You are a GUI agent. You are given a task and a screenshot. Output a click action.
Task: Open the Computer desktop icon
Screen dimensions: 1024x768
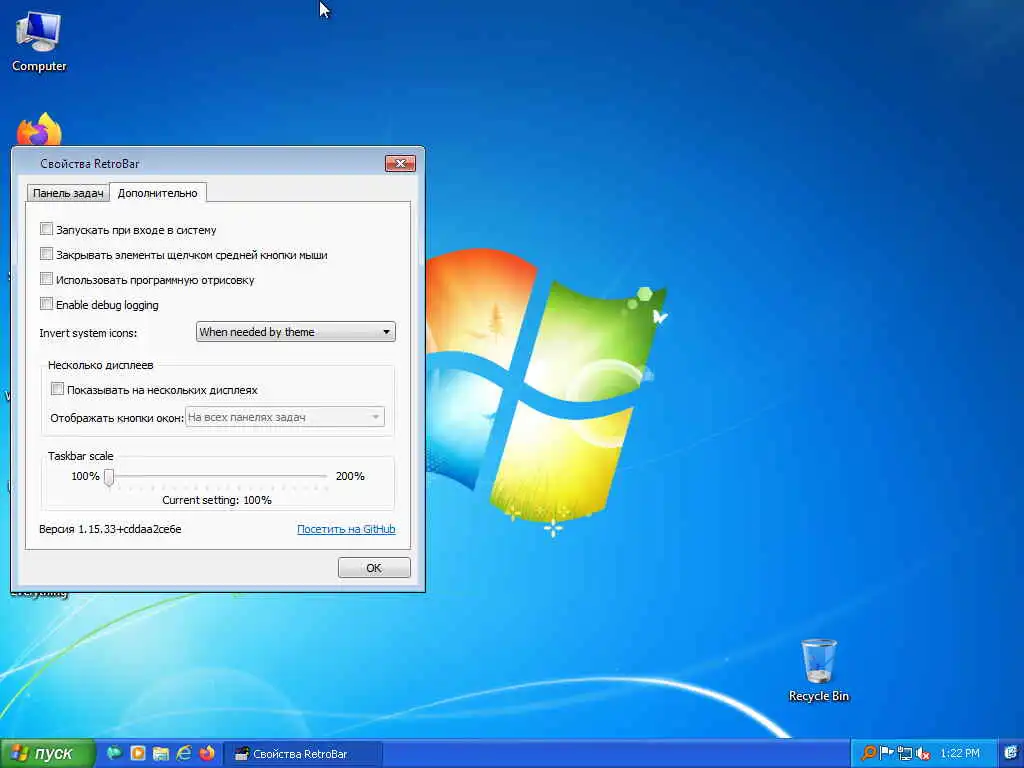point(39,41)
